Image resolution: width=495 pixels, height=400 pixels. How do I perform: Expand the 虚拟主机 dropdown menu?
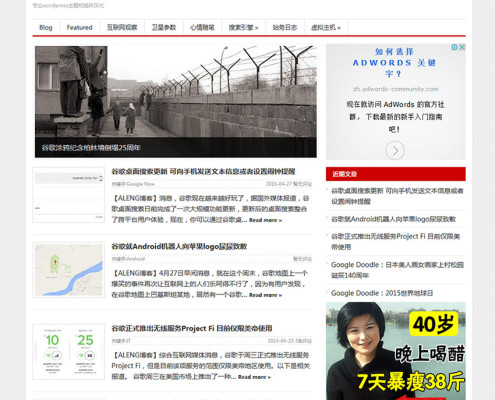coord(326,27)
